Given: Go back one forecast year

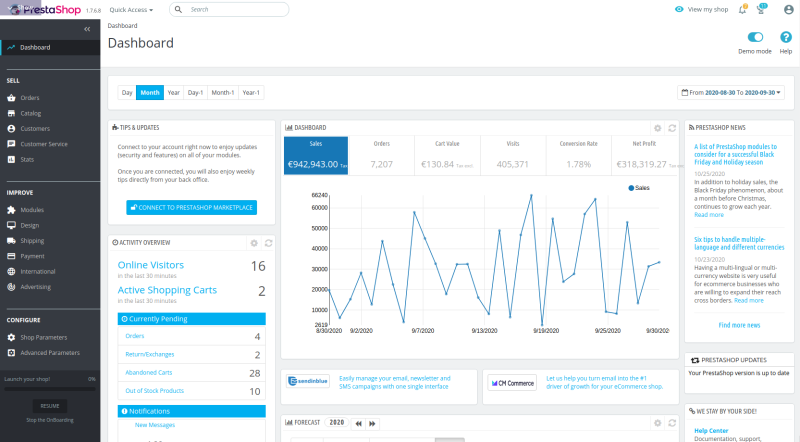Looking at the screenshot, I should [x=357, y=423].
